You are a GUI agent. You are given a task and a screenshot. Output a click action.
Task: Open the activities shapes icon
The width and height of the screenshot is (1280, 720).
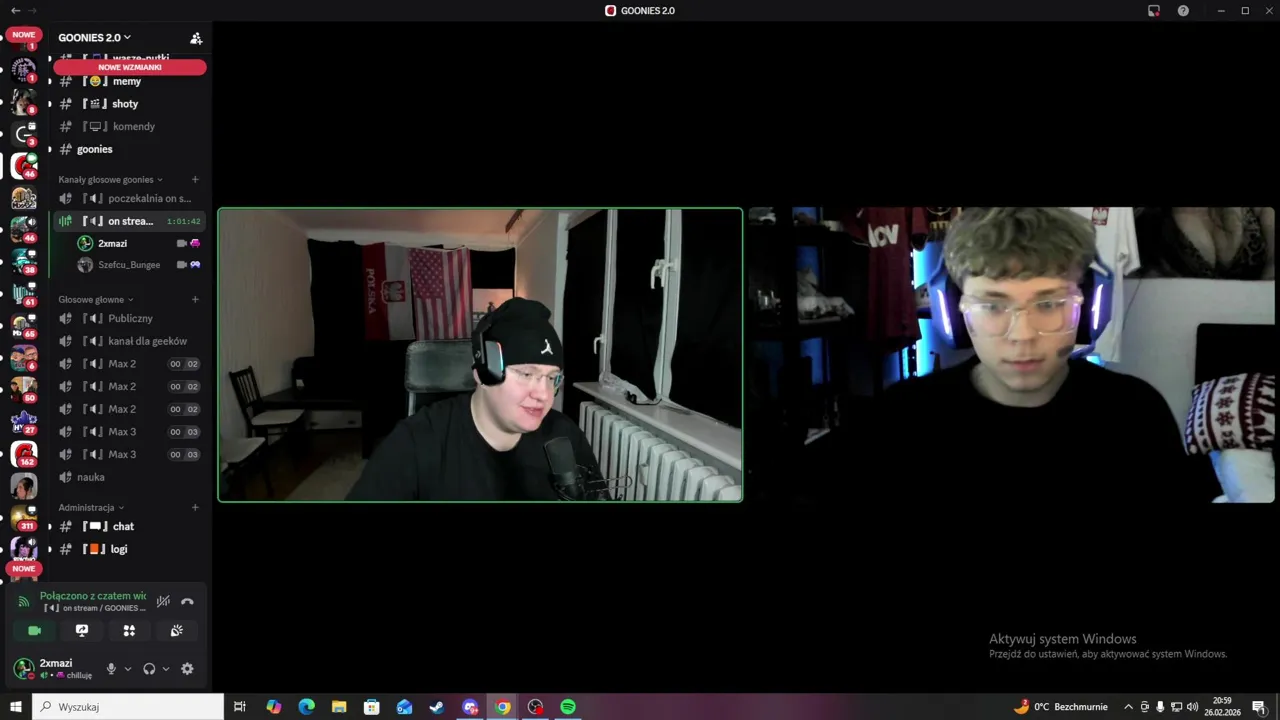coord(129,631)
